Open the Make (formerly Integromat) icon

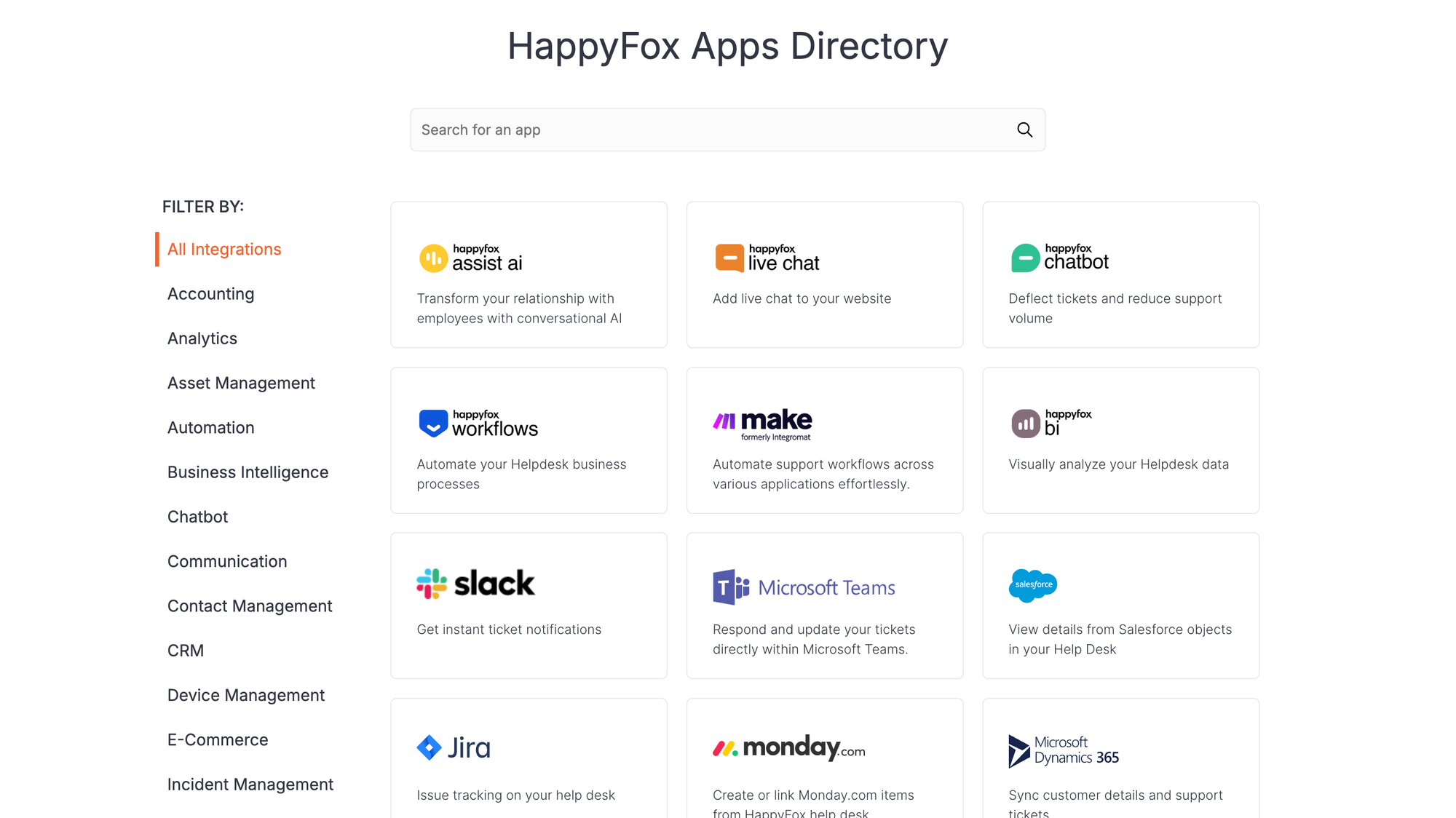[761, 424]
